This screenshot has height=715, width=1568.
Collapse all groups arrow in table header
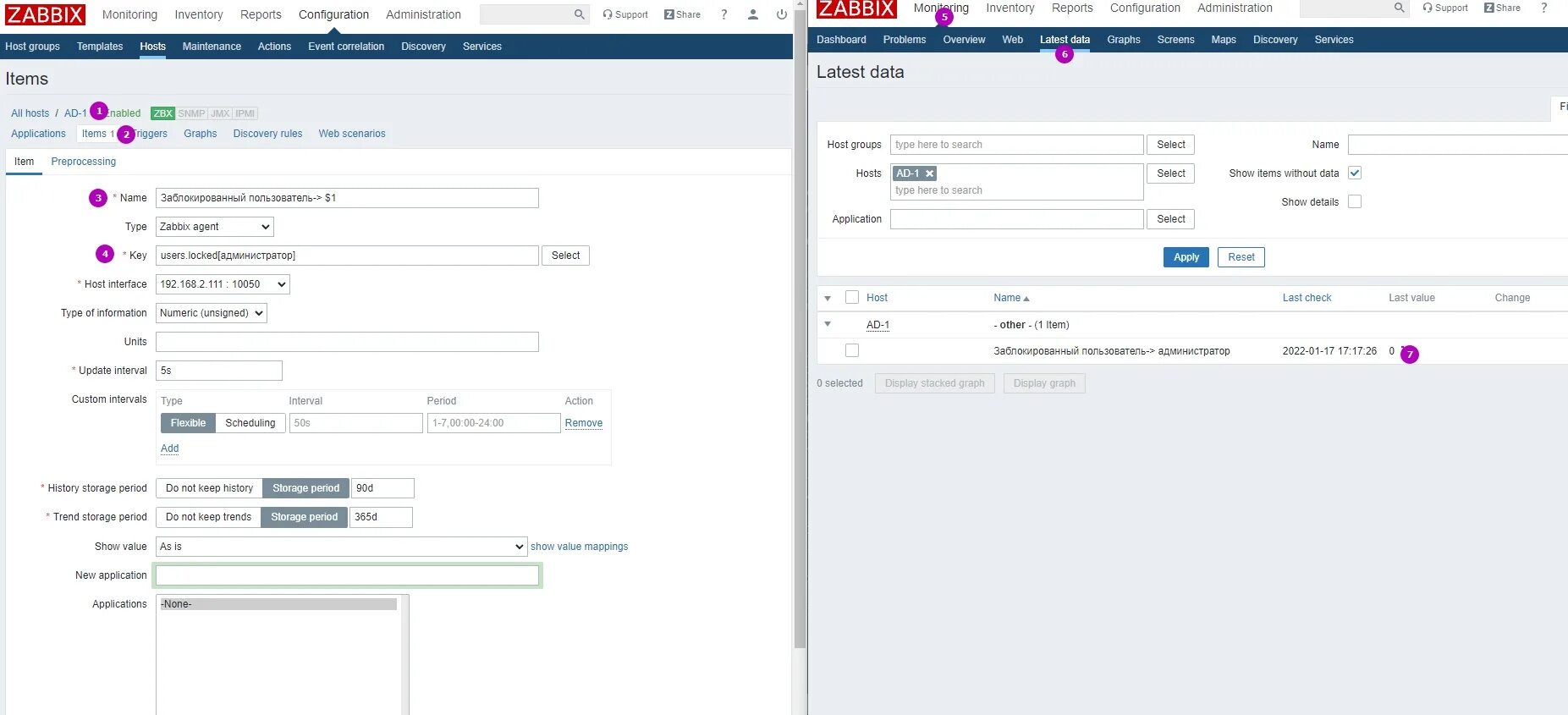(828, 298)
